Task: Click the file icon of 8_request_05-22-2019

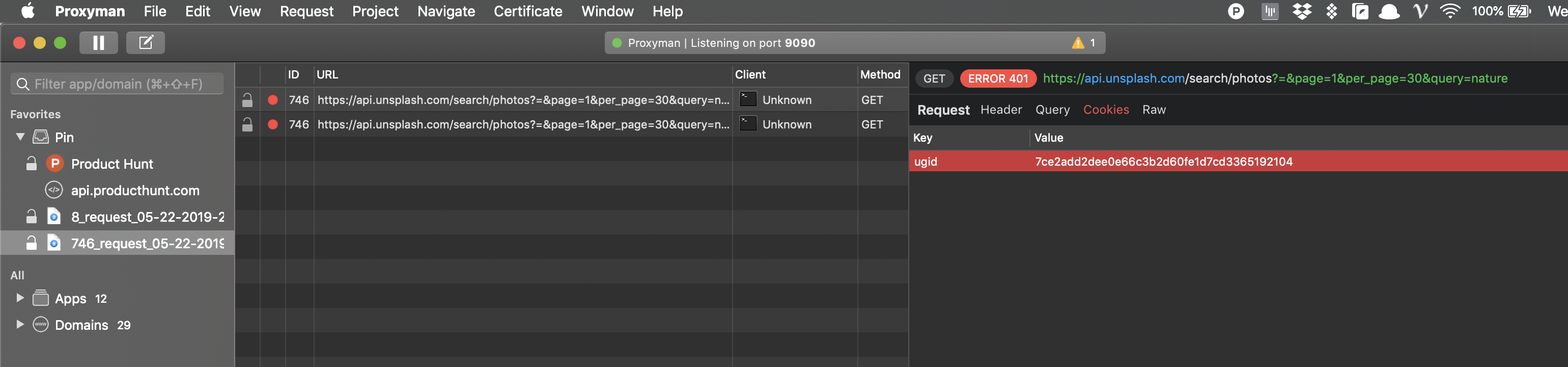Action: (x=54, y=217)
